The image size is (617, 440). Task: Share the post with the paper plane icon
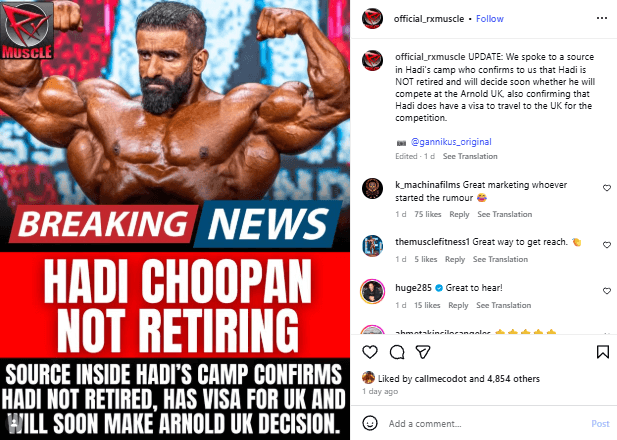423,352
